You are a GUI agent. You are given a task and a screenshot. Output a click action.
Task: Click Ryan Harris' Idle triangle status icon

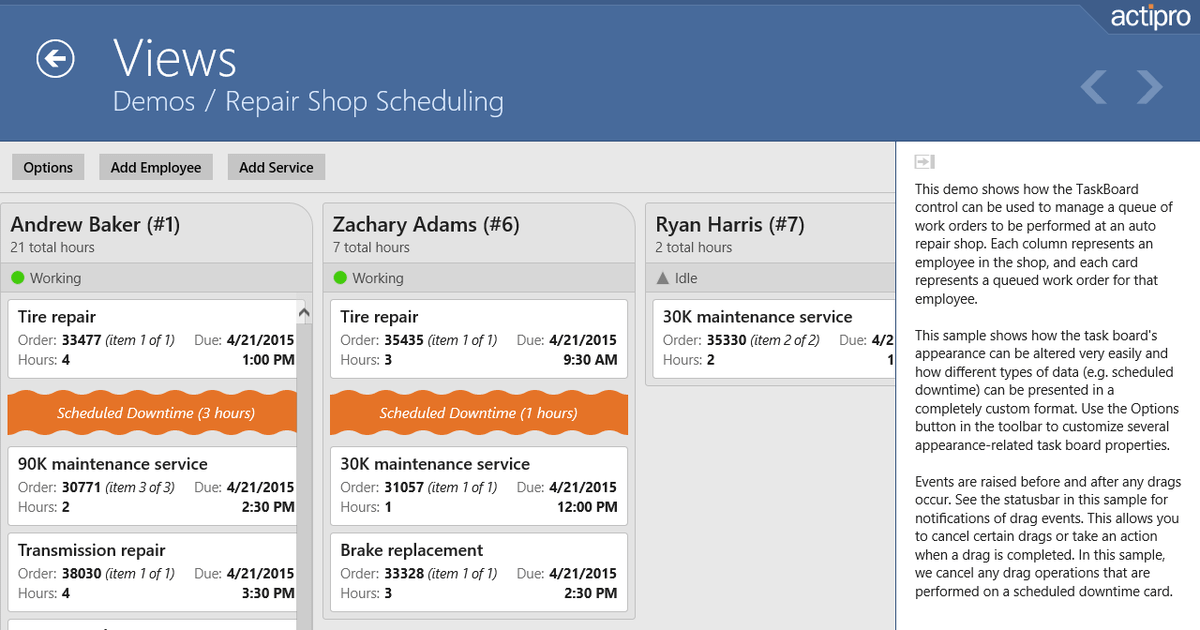click(x=661, y=278)
